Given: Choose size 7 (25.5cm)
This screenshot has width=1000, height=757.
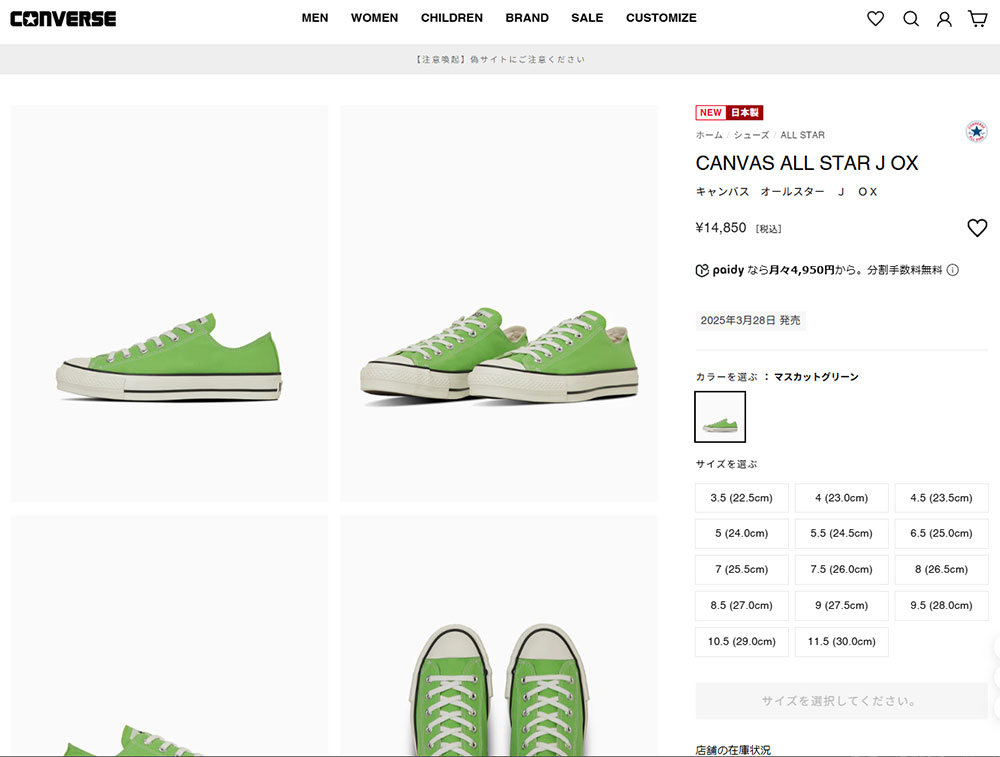Looking at the screenshot, I should (x=741, y=570).
